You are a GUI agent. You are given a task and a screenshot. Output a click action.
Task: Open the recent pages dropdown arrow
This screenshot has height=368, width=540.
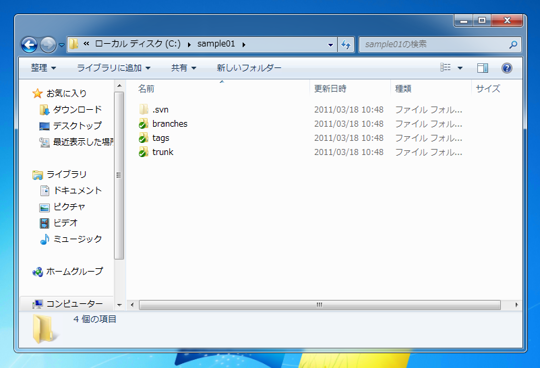click(x=62, y=45)
